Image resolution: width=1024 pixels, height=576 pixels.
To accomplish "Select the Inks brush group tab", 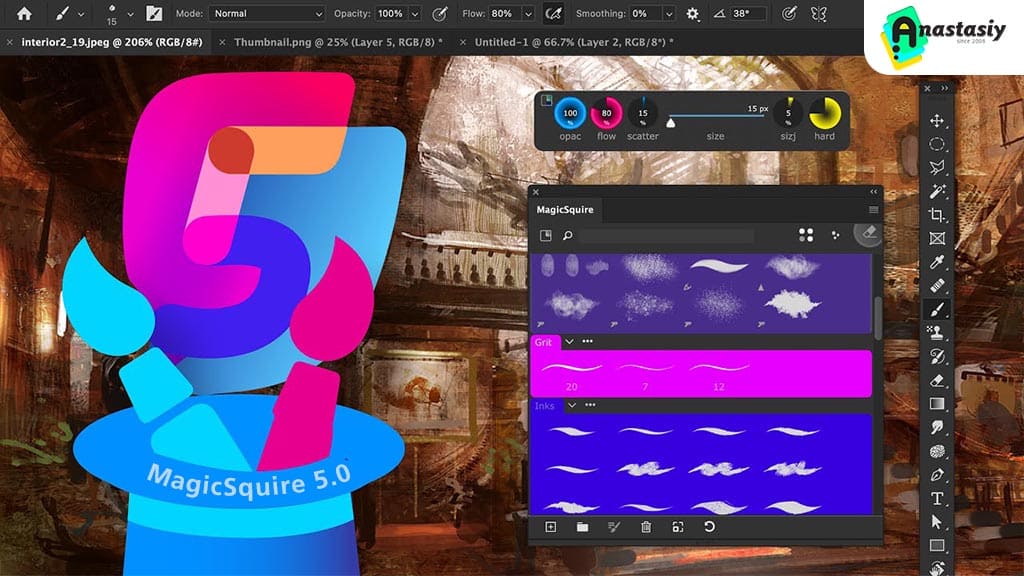I will tap(545, 406).
